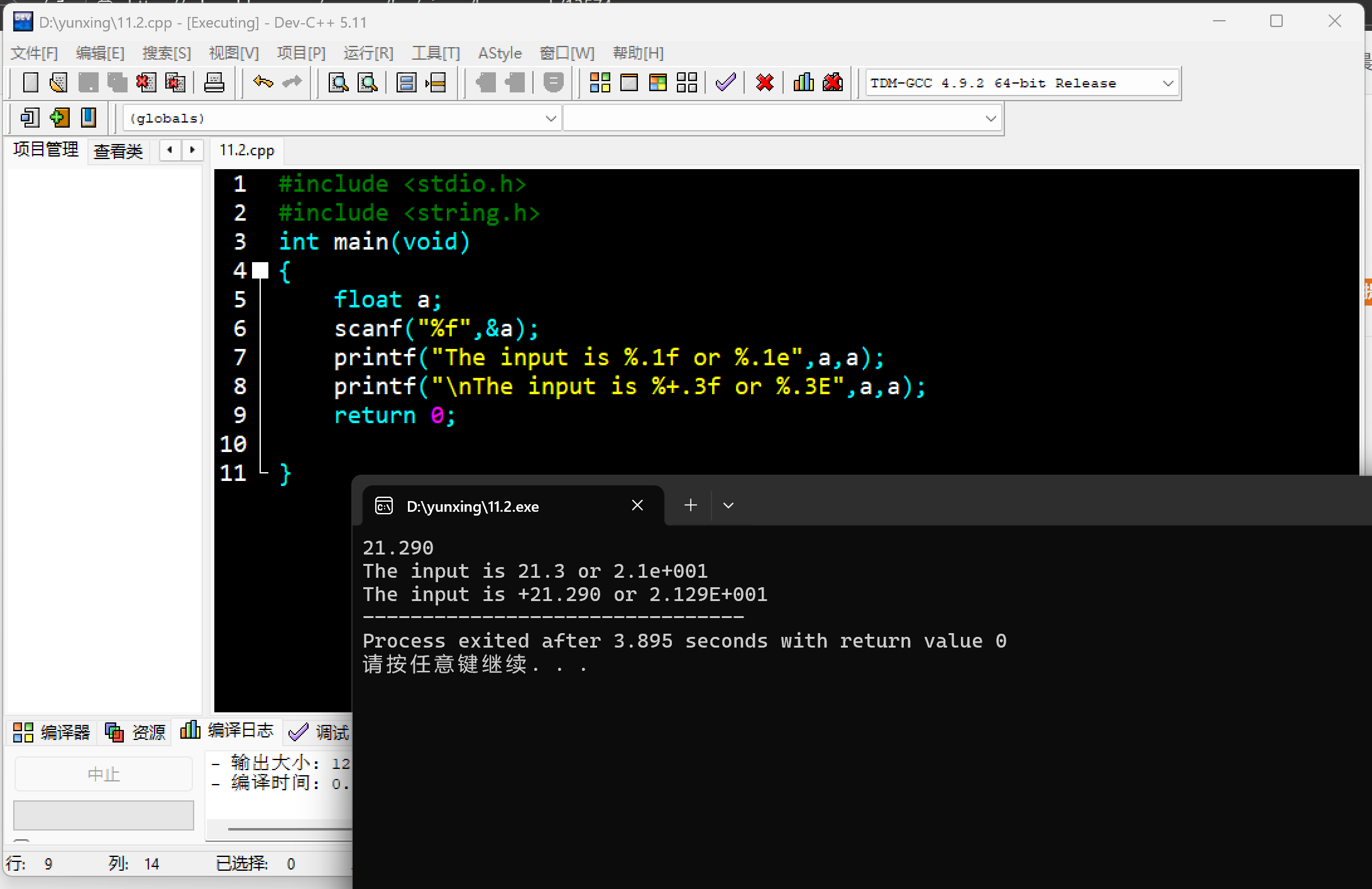Image resolution: width=1372 pixels, height=889 pixels.
Task: Collapse the code fold box at line 4
Action: point(260,271)
